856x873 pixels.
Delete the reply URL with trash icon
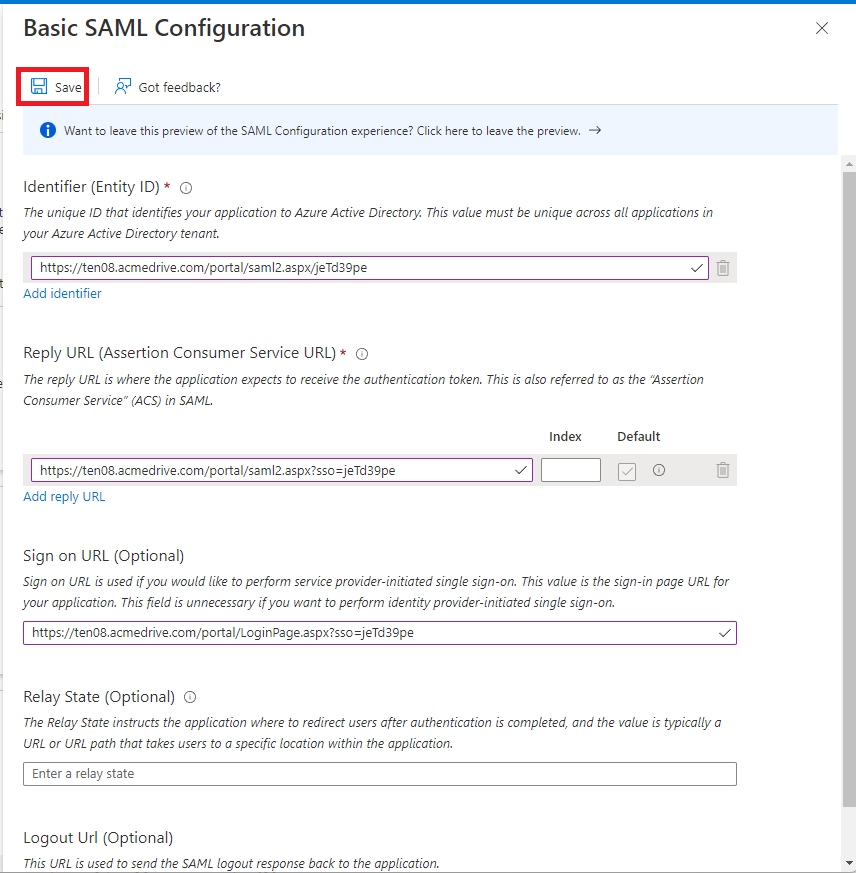[x=723, y=470]
